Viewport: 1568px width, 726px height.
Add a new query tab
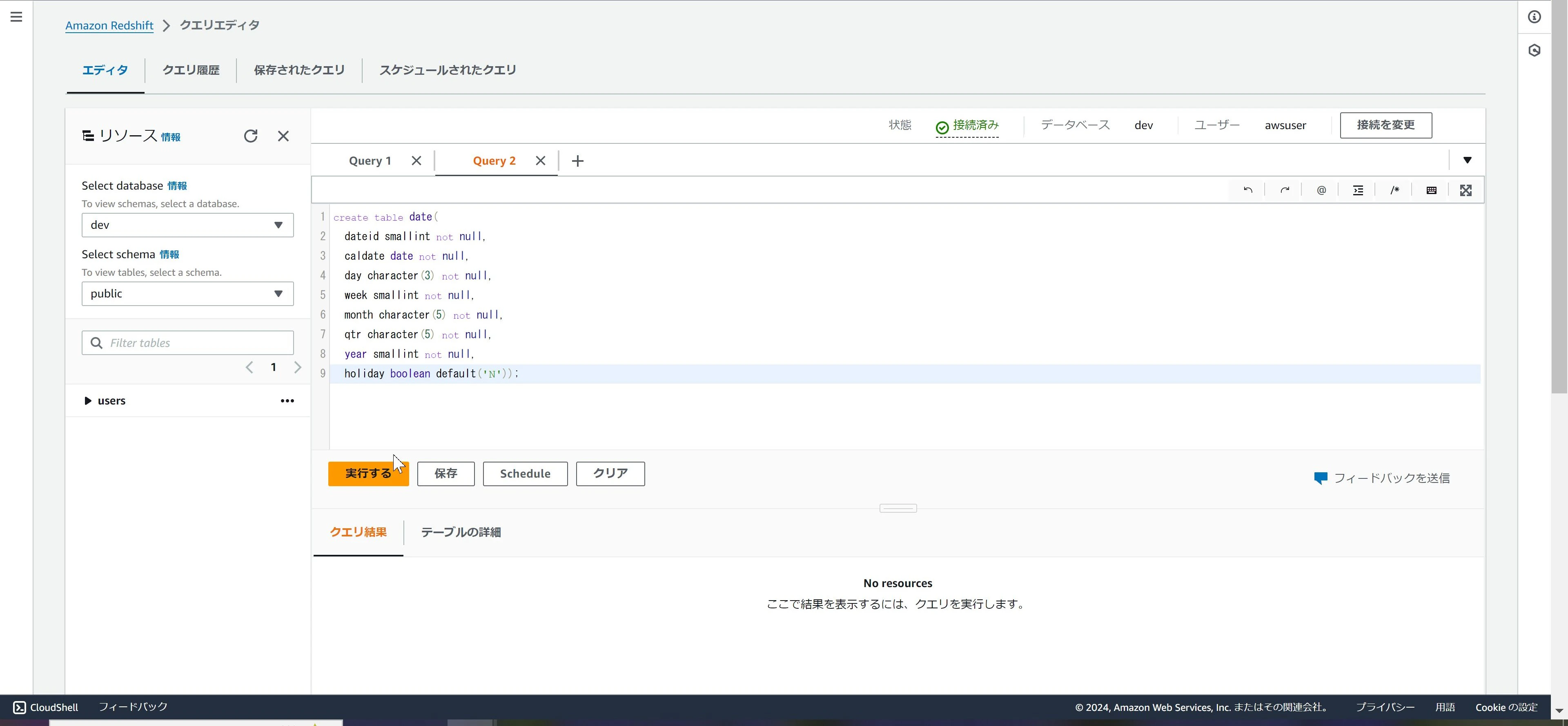pos(578,161)
